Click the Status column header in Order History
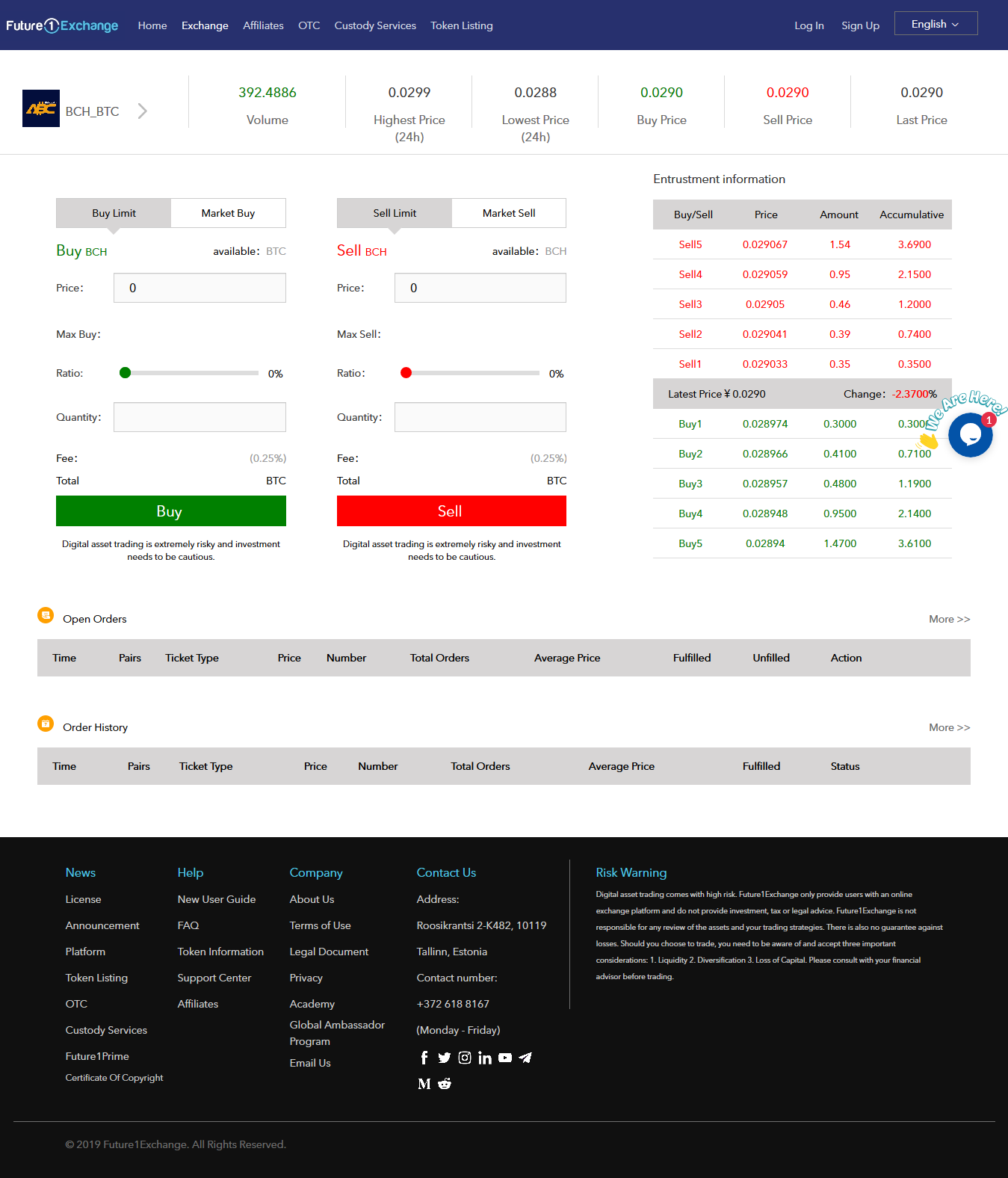The width and height of the screenshot is (1008, 1178). coord(845,766)
